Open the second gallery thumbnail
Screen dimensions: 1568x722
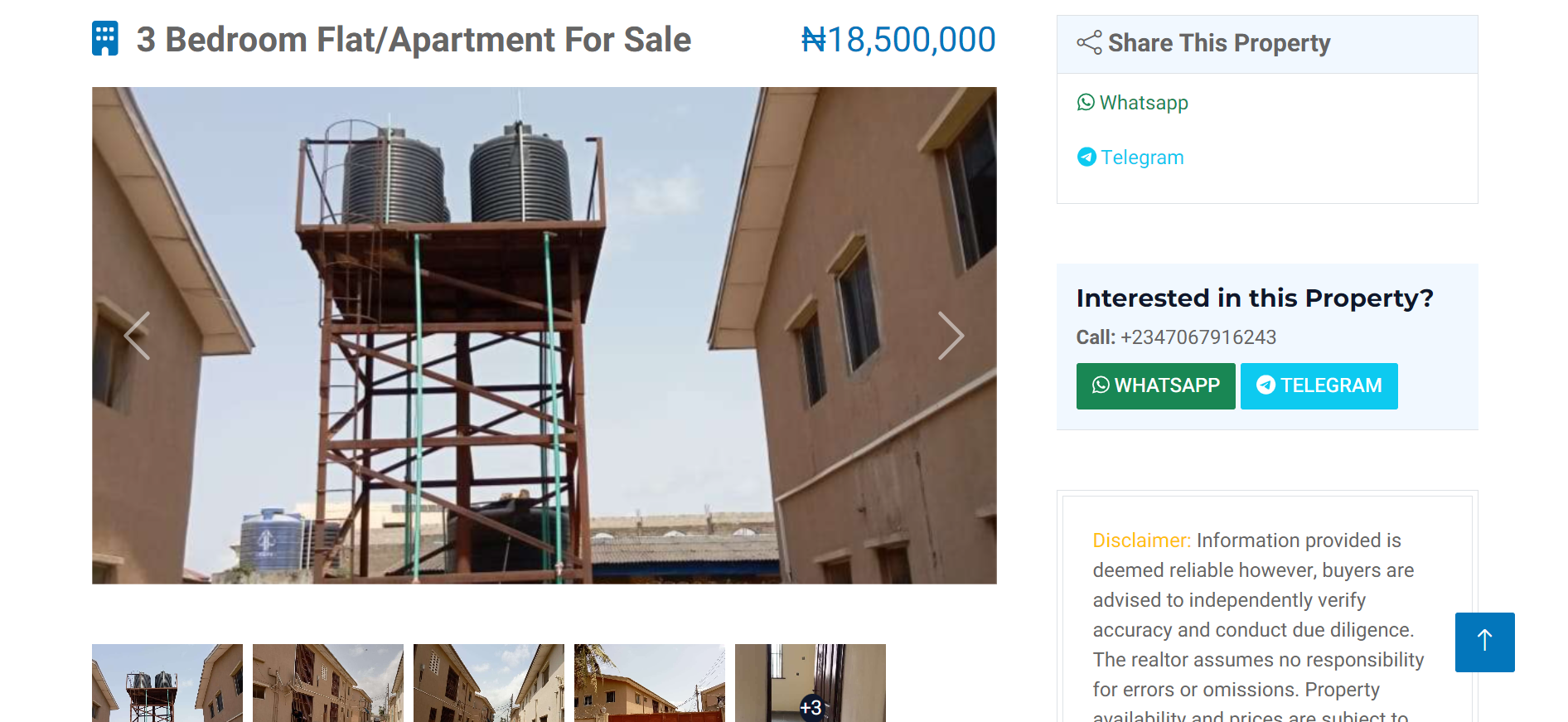coord(327,683)
